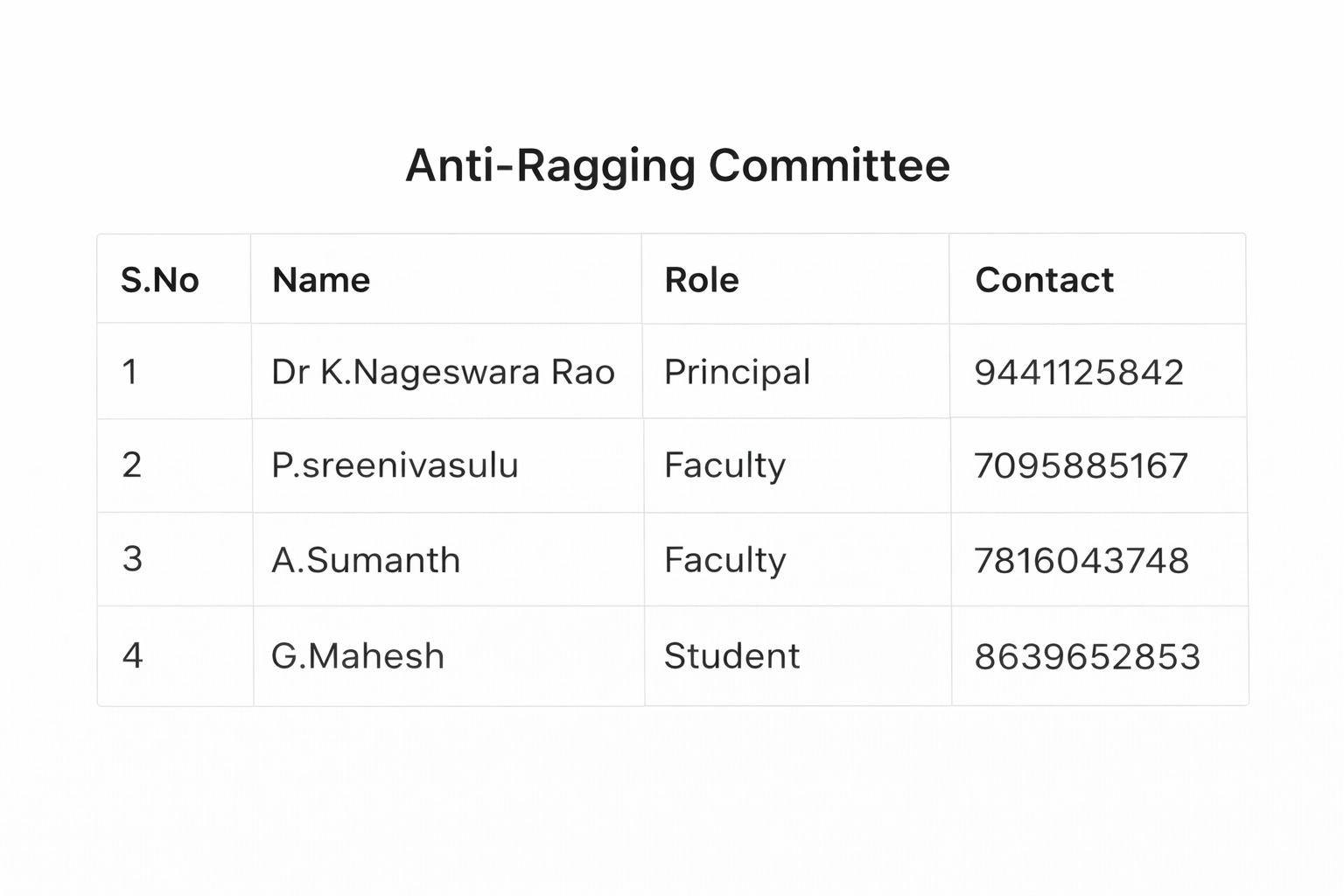Screen dimensions: 1344x896
Task: Click contact number 7816043748
Action: coord(1081,561)
